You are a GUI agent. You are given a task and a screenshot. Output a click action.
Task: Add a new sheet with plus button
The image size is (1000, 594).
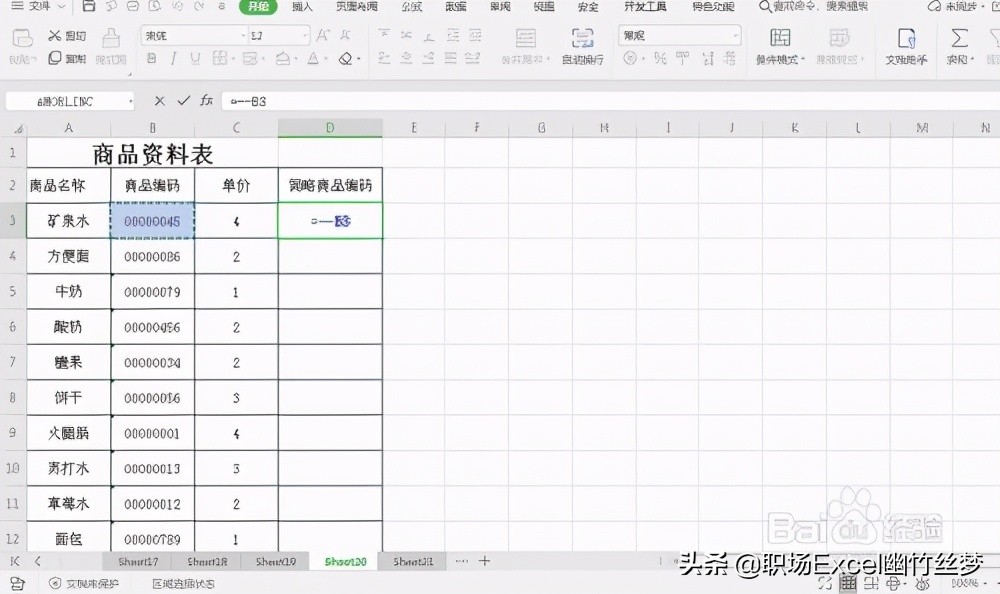click(x=484, y=561)
